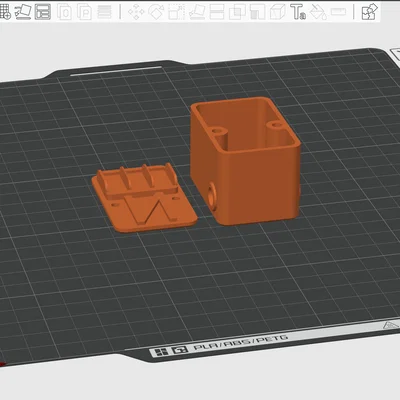This screenshot has height=400, width=400.
Task: Click the Split to Objects icon
Action: point(64,12)
